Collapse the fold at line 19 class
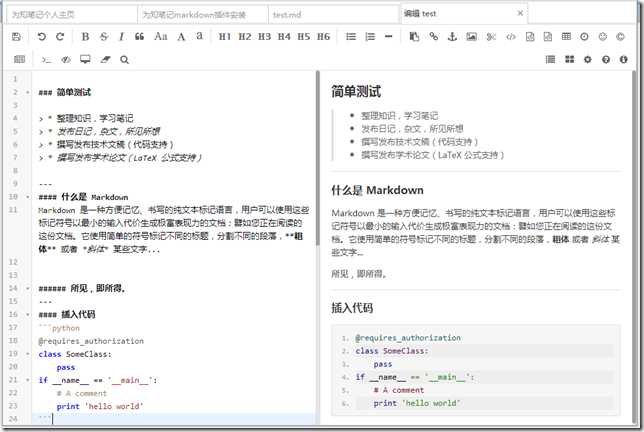The image size is (644, 432). click(28, 354)
